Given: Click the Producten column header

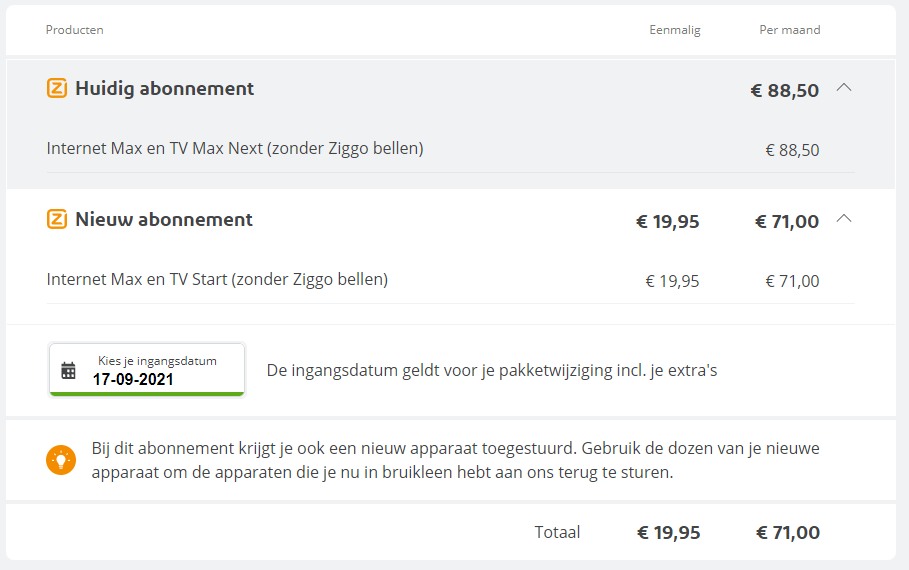Looking at the screenshot, I should pos(75,30).
